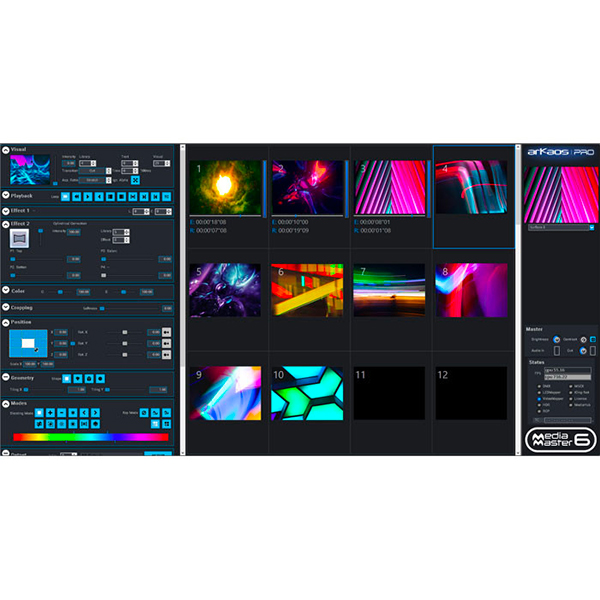Viewport: 600px width, 600px height.
Task: Toggle the Ignore Alpha checkbox in Visual
Action: [135, 180]
